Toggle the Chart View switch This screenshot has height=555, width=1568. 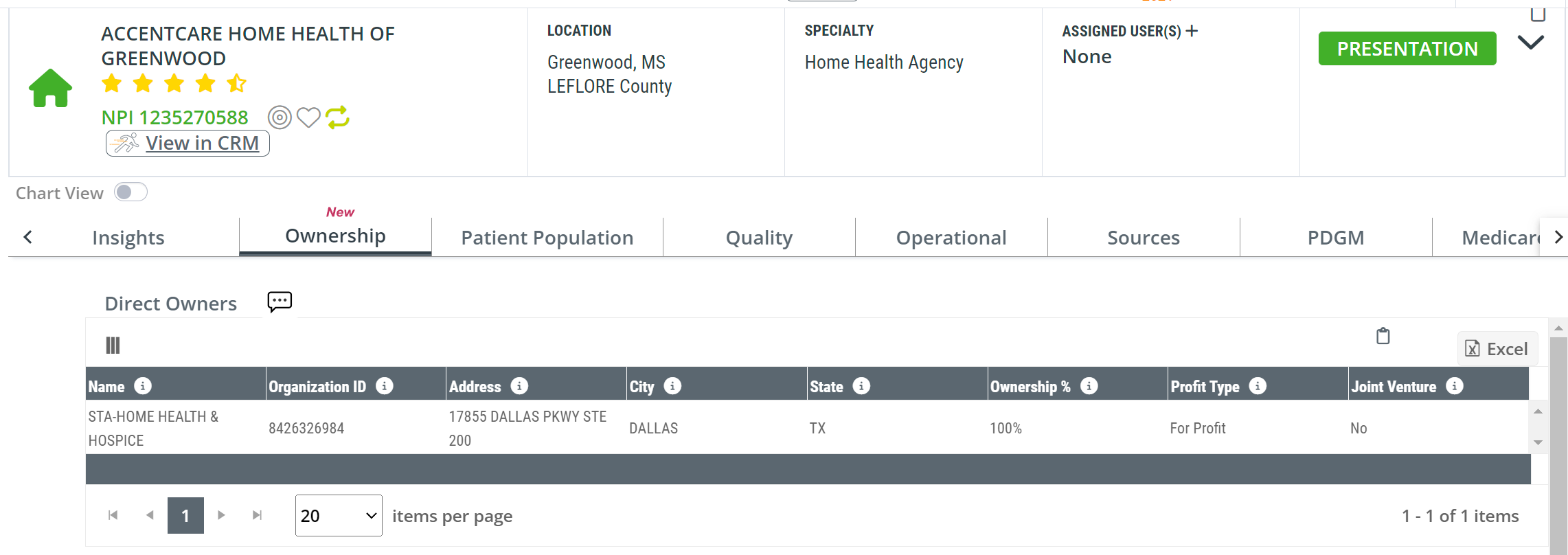click(x=130, y=192)
